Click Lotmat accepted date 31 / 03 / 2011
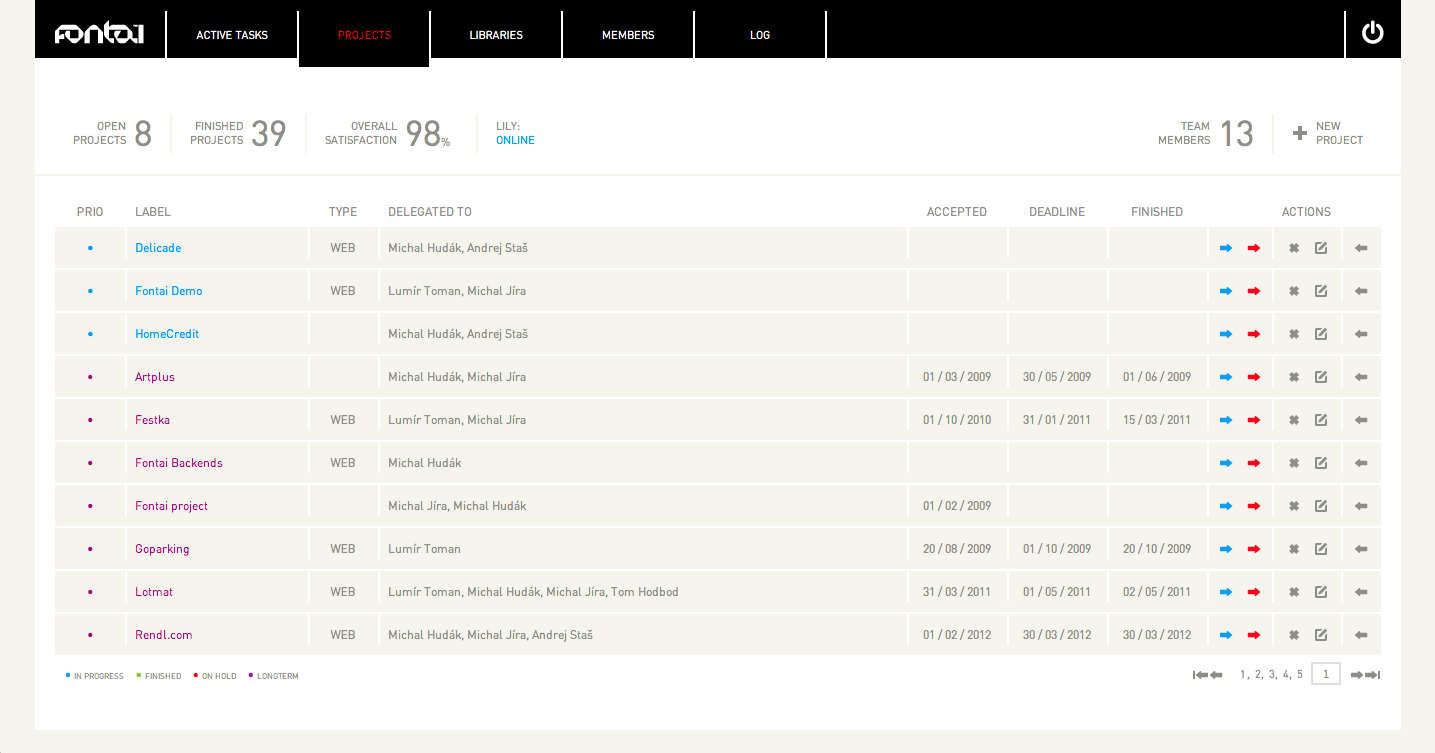1435x753 pixels. click(957, 592)
